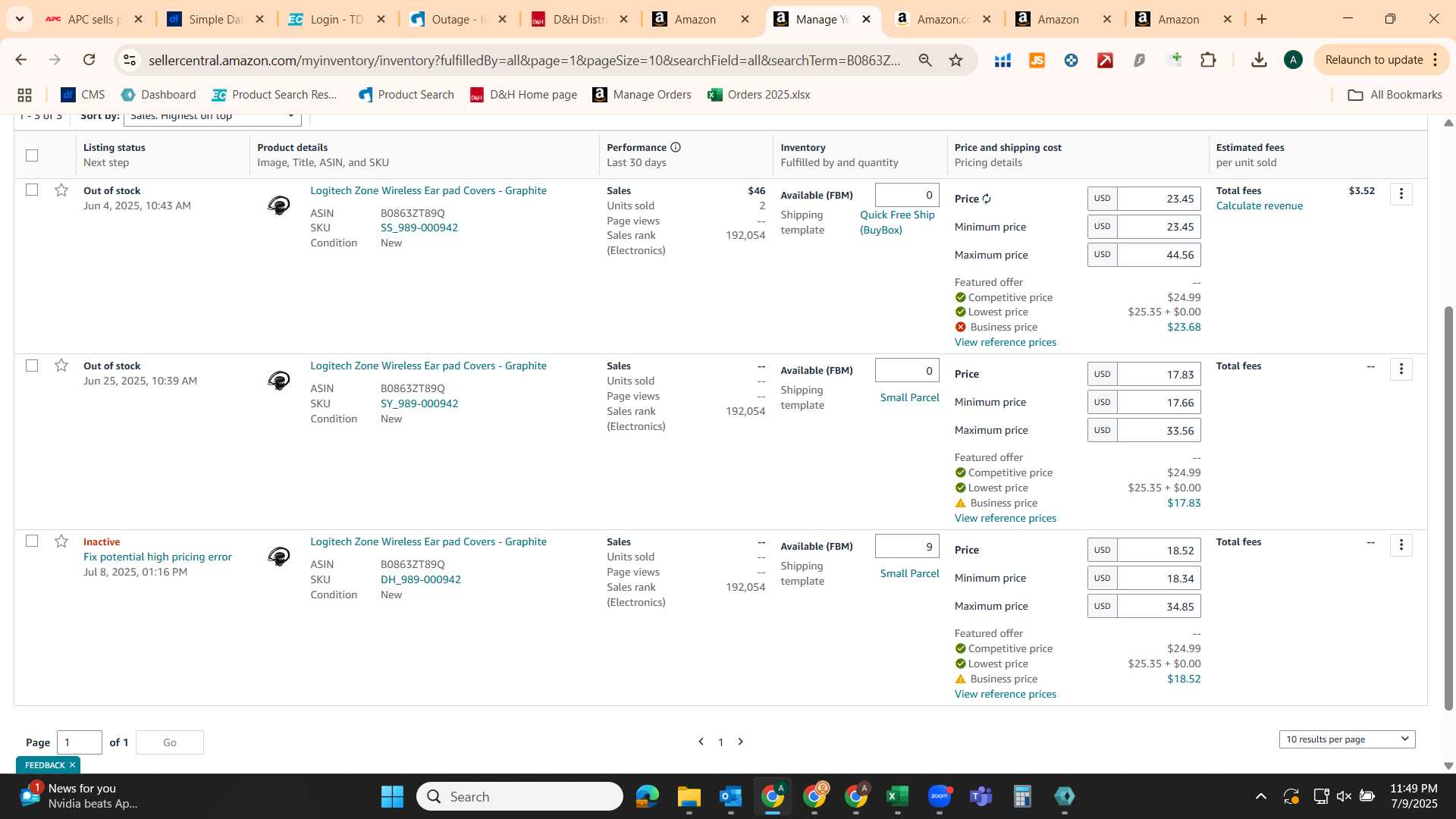Tick the select-all checkbox in table header
1456x819 pixels.
click(32, 155)
